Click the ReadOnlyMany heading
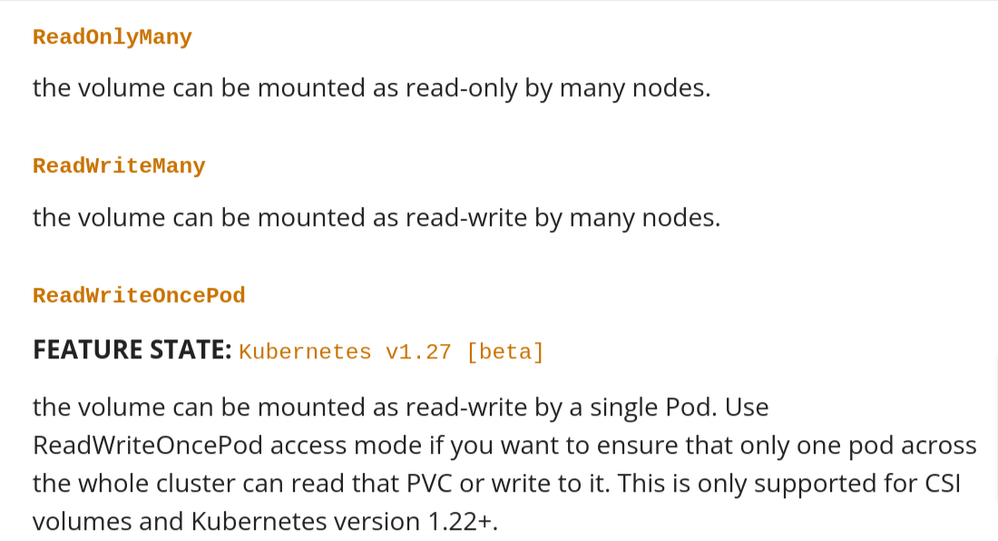Viewport: 998px width, 541px height. [112, 38]
